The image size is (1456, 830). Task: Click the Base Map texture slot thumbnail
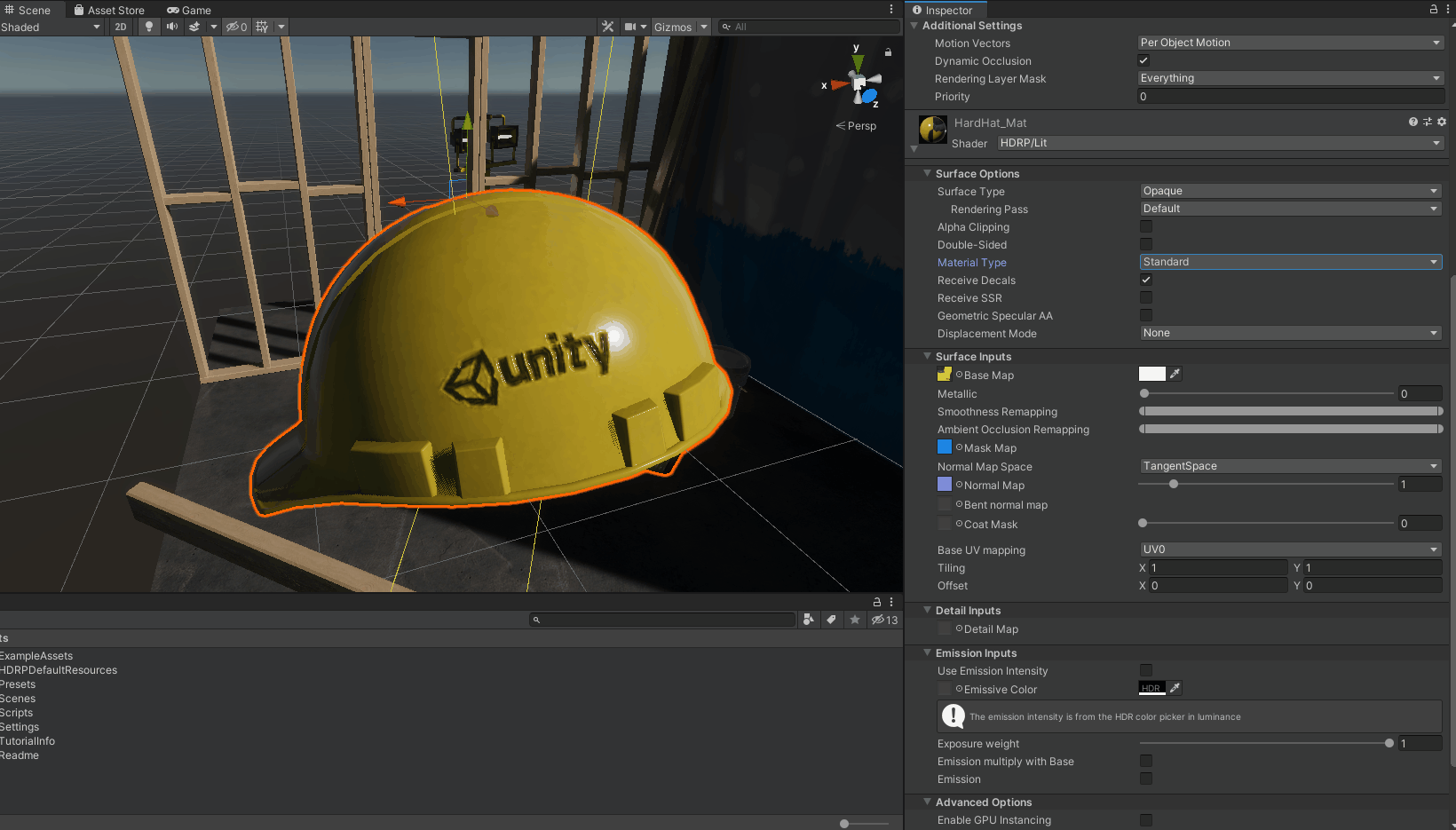(945, 375)
